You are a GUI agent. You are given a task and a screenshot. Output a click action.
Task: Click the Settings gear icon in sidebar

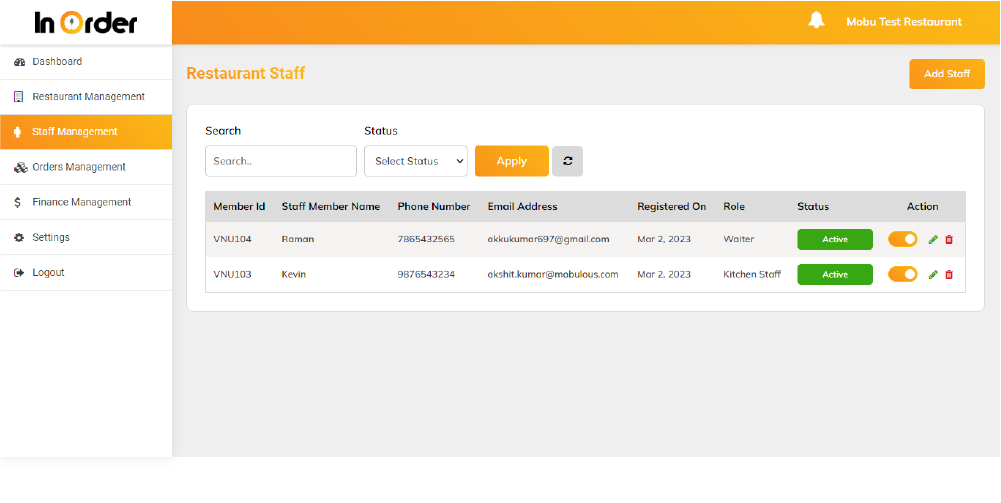point(19,238)
